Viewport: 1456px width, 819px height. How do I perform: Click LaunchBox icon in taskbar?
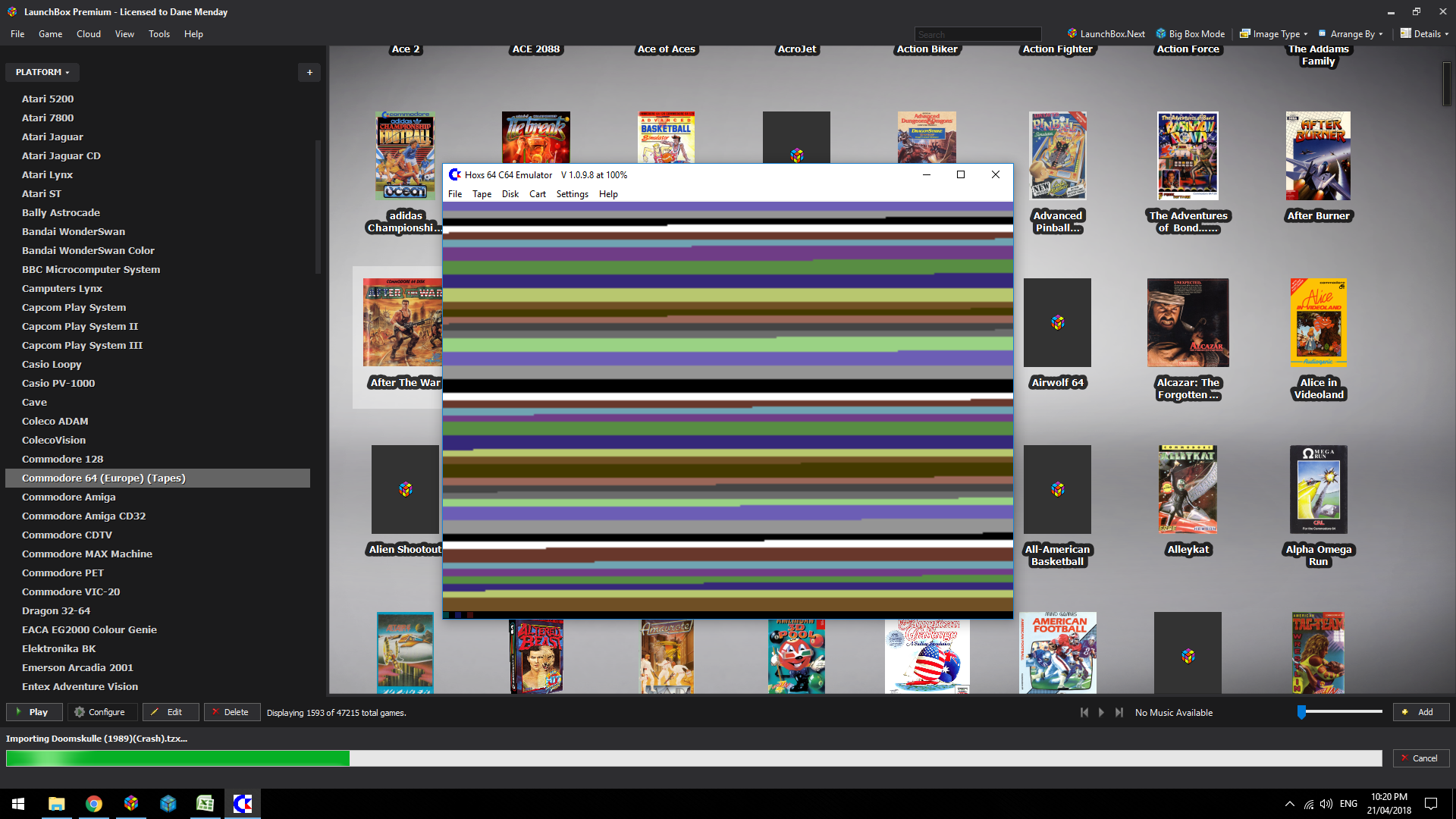pos(130,804)
